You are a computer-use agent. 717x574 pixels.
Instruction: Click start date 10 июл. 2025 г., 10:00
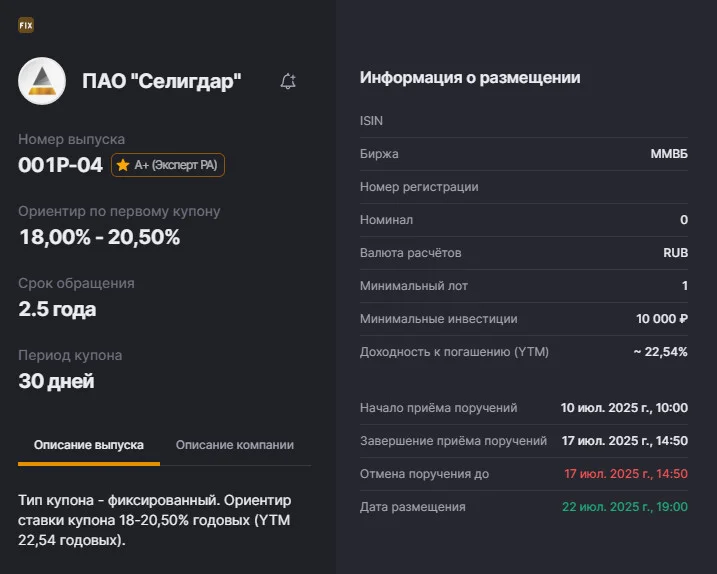tap(624, 408)
